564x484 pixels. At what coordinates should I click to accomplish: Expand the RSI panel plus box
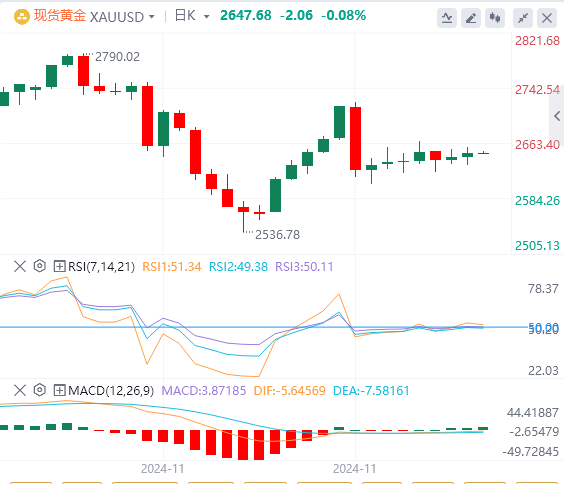[x=59, y=266]
